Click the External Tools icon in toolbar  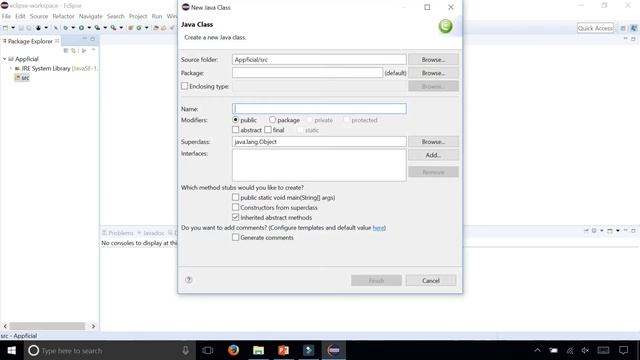point(113,28)
